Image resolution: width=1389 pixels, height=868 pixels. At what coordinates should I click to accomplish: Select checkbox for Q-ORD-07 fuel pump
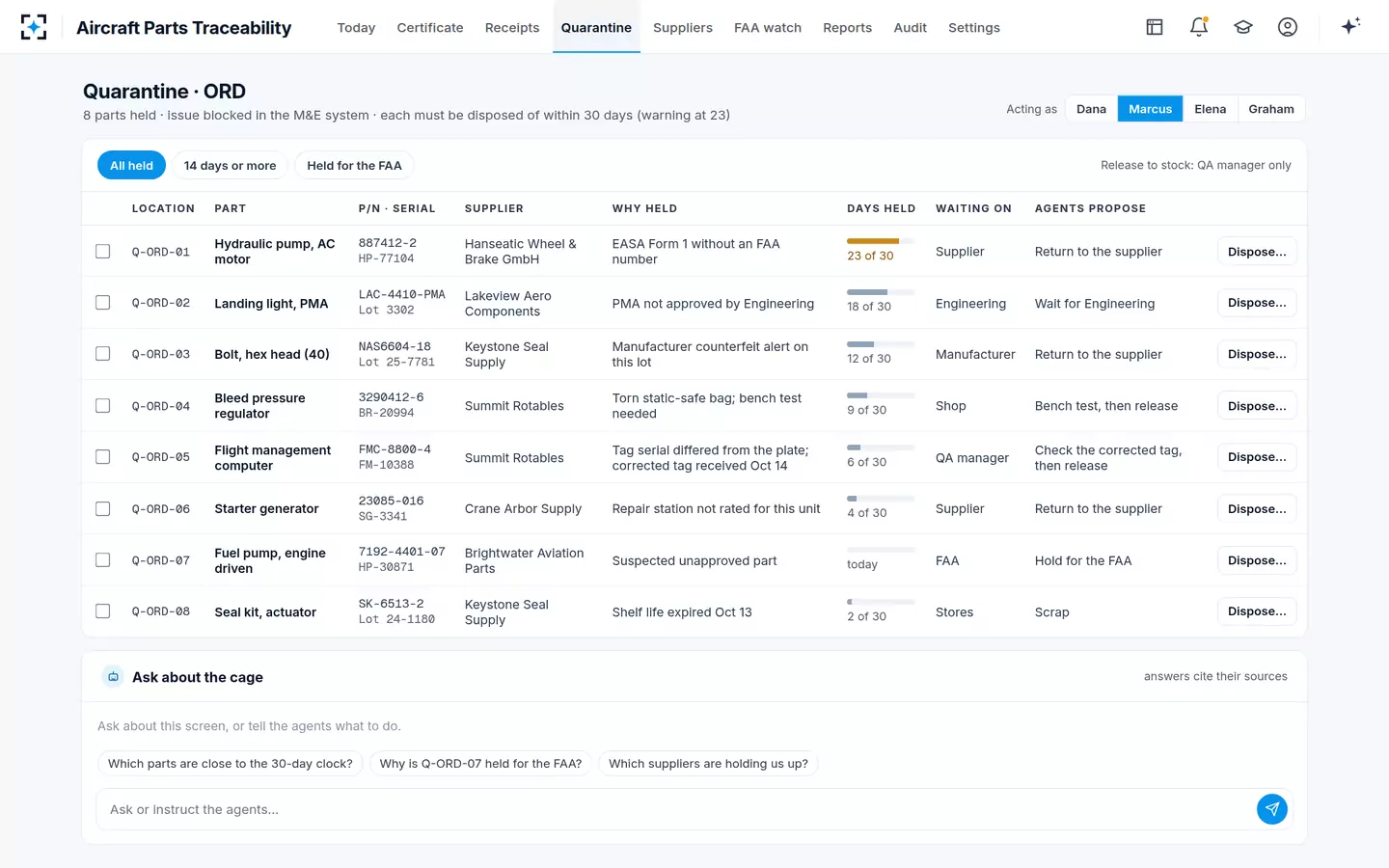coord(103,560)
